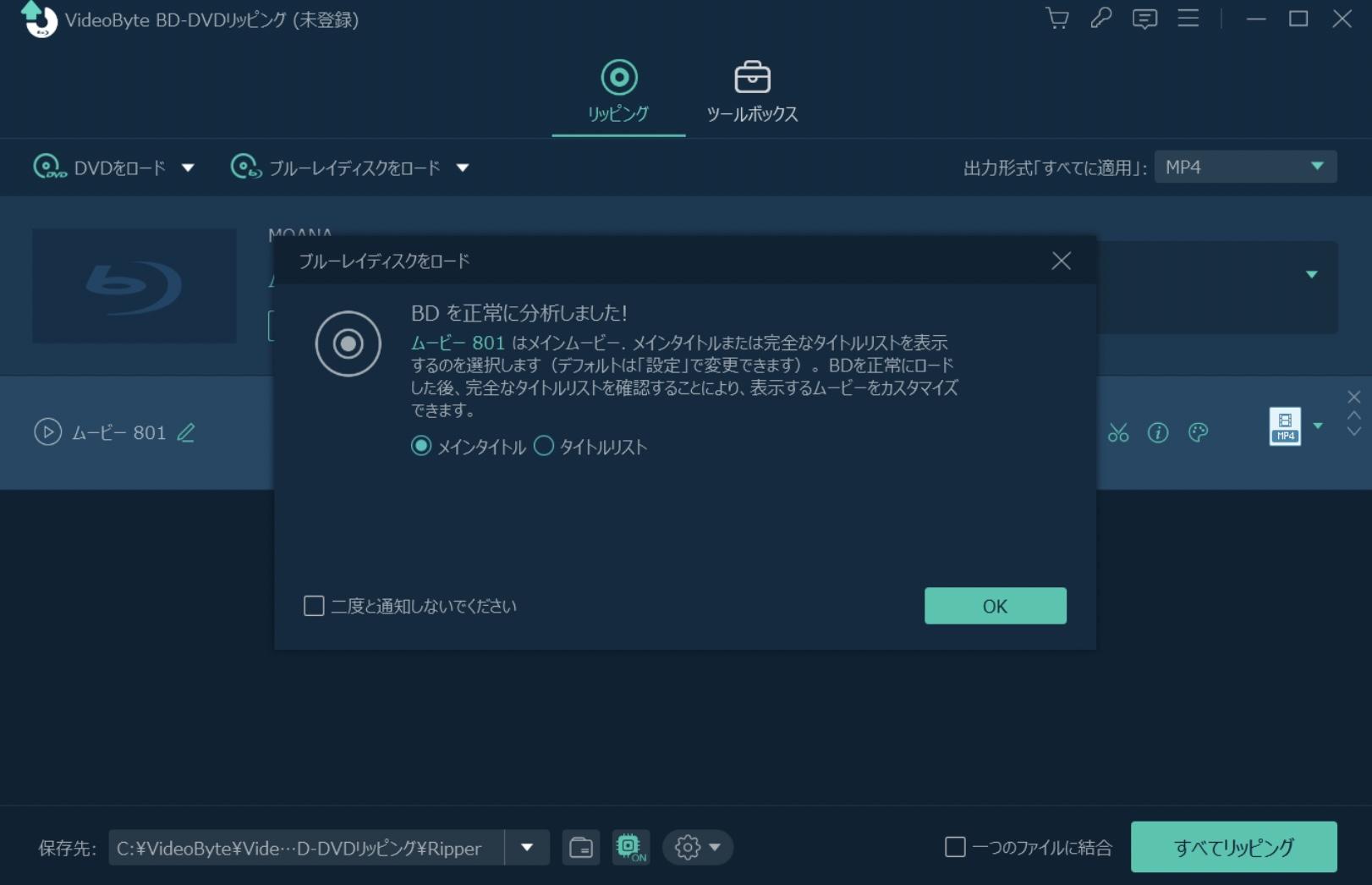
Task: Remove ムービー 801 with X icon
Action: click(1353, 397)
